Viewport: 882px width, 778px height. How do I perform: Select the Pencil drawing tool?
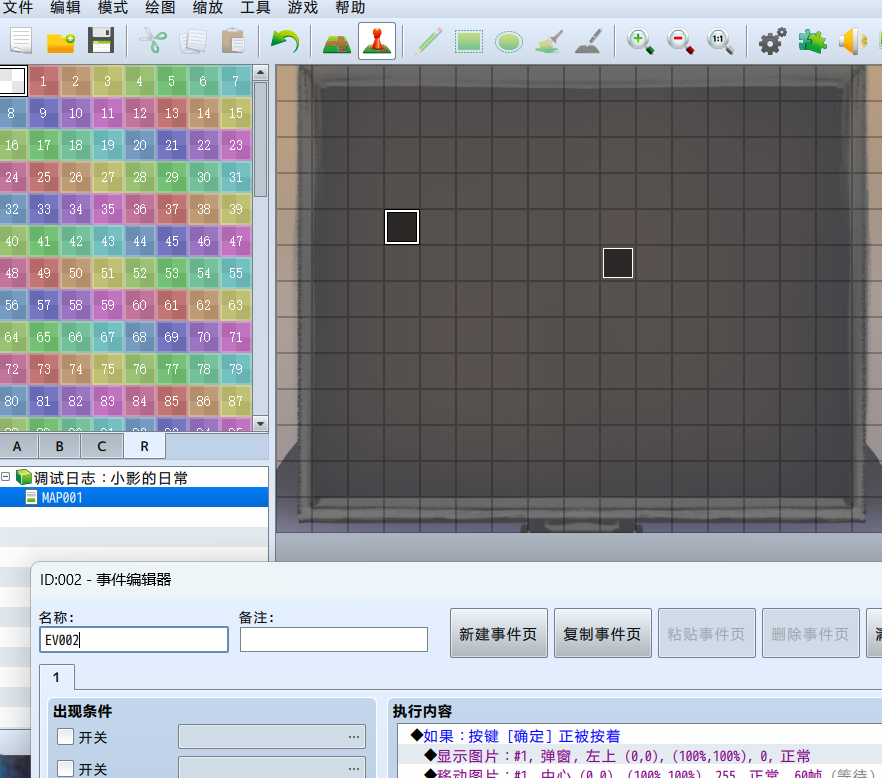[428, 41]
